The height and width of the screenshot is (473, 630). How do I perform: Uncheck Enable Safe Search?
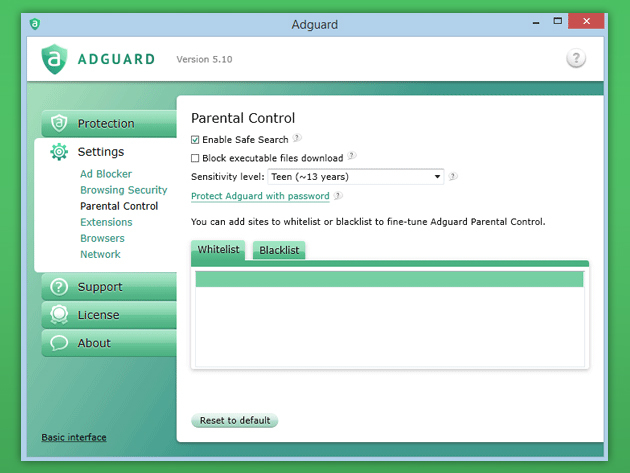pos(195,140)
